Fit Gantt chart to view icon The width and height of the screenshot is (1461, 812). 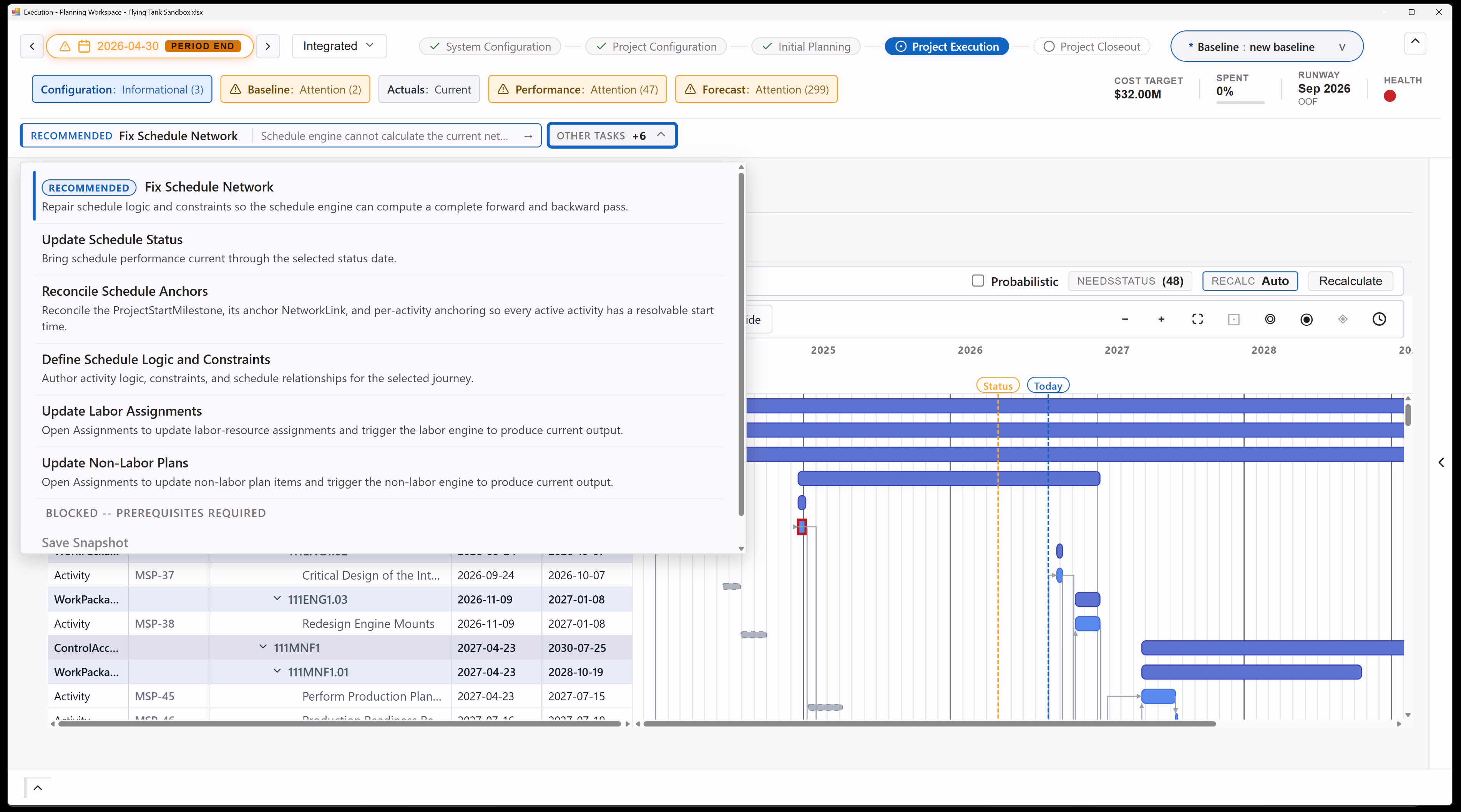coord(1197,319)
